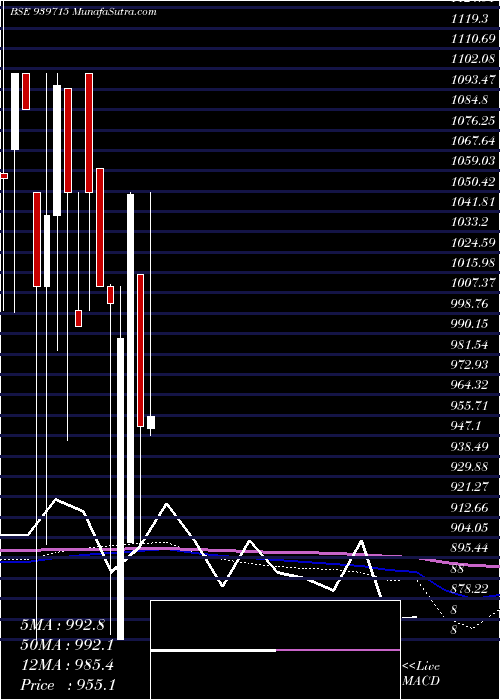The height and width of the screenshot is (700, 500).
Task: Click the 1059.03 price axis label
Action: [473, 161]
